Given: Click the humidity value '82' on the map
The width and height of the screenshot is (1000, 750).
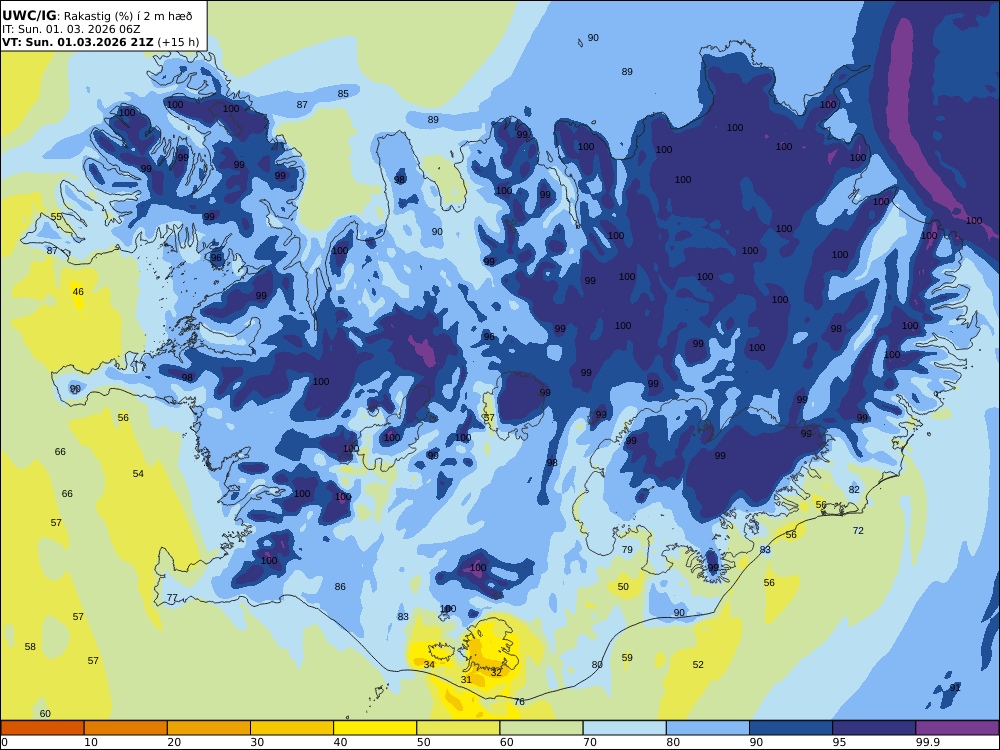Looking at the screenshot, I should click(854, 490).
